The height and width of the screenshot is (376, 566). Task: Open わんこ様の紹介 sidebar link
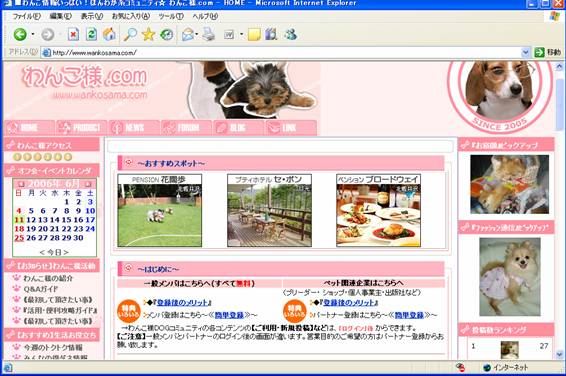tap(48, 278)
